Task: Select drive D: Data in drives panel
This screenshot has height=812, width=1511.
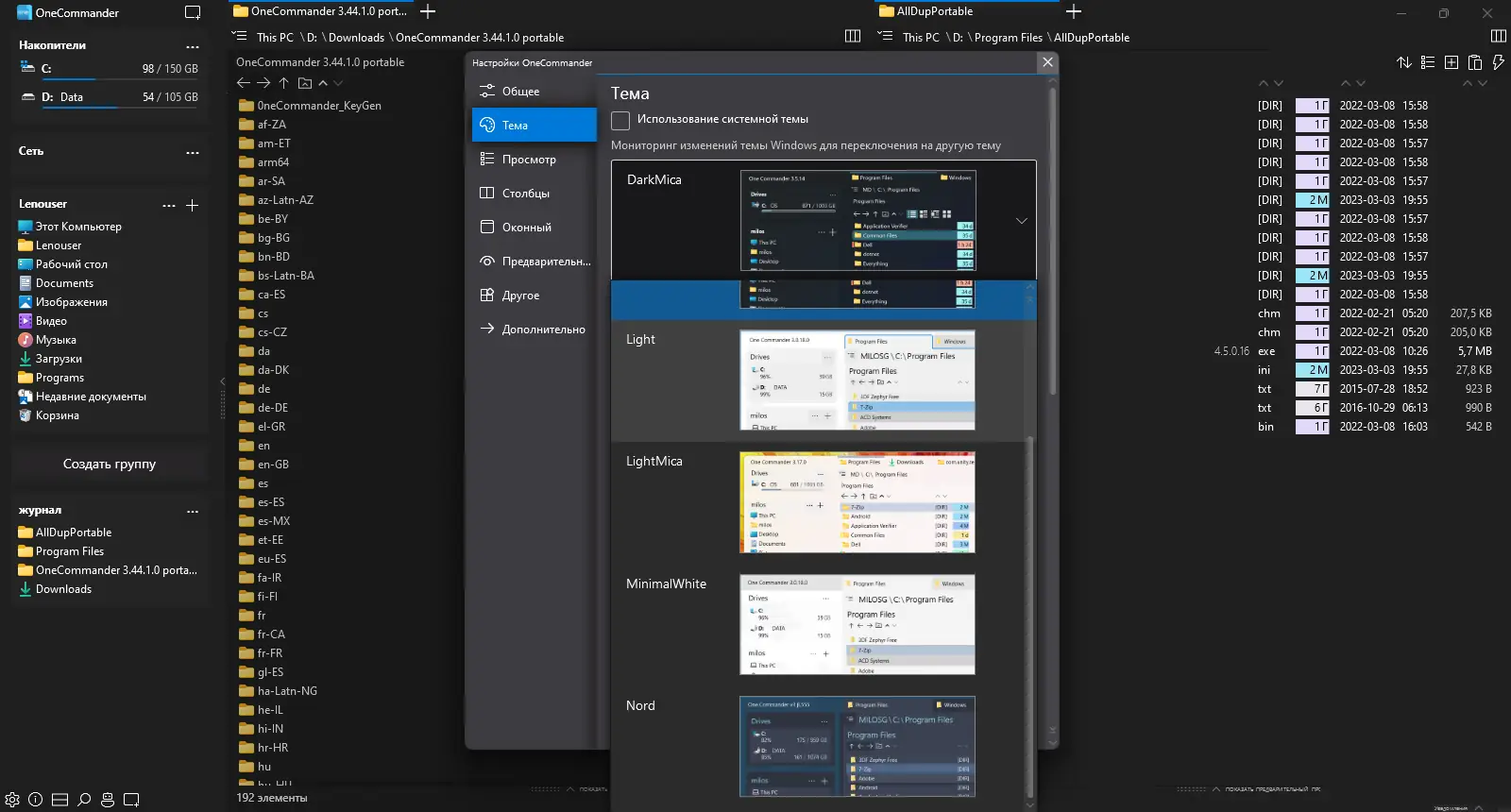Action: tap(110, 97)
